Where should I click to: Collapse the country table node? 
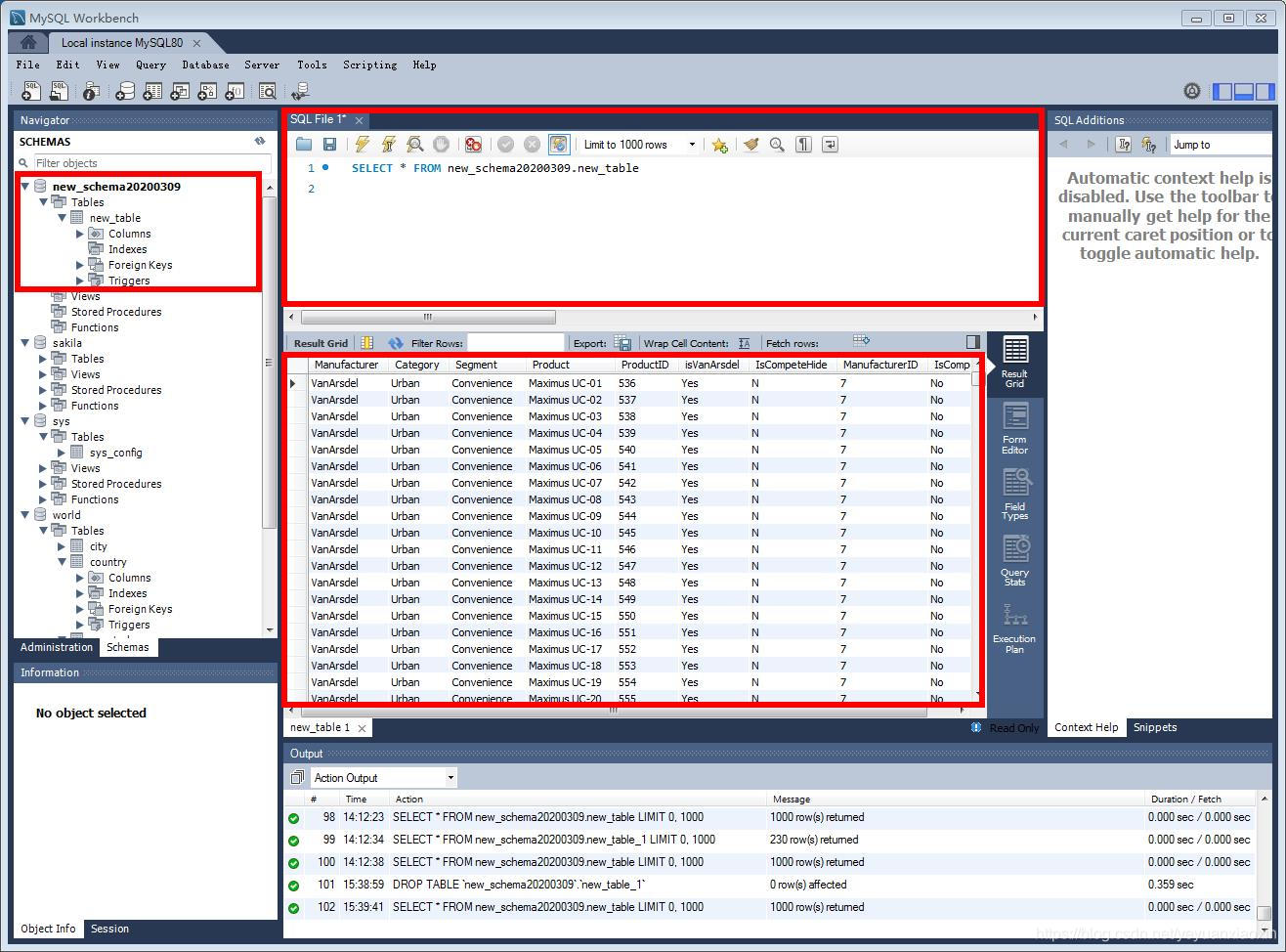click(x=62, y=562)
